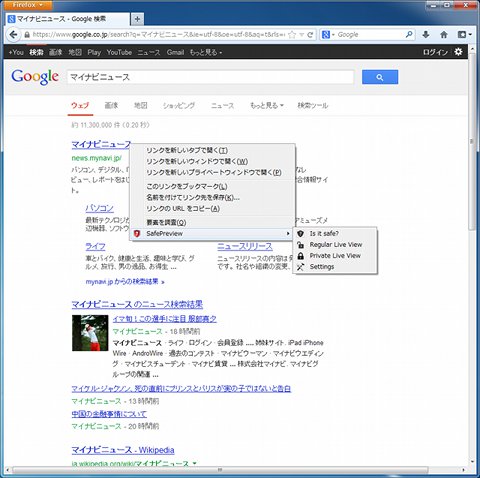Select 'Regular Live View' submenu item

click(335, 245)
